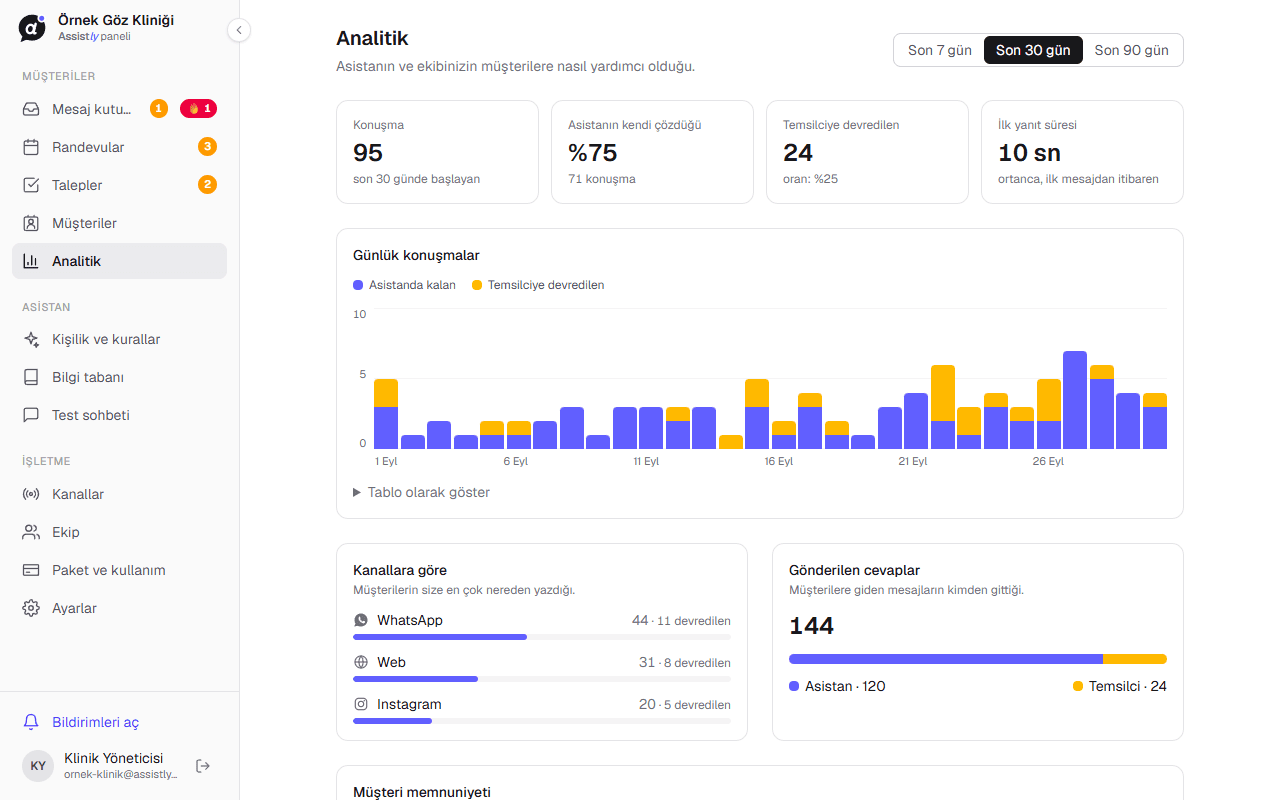Click the %75 Asistanın kendi çözdüğü card
This screenshot has height=800, width=1280.
coord(652,152)
